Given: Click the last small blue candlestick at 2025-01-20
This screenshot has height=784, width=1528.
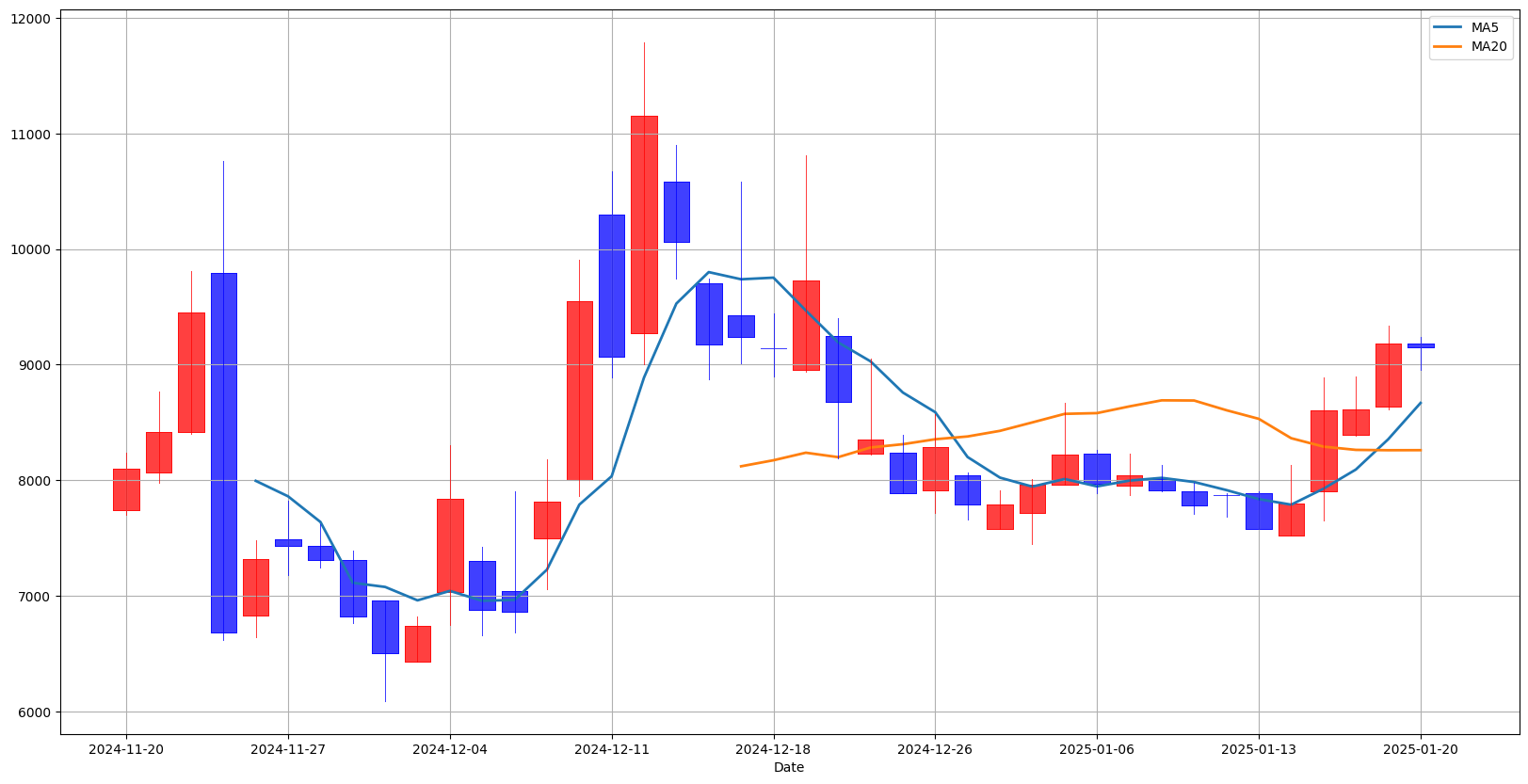Looking at the screenshot, I should click(x=1421, y=345).
